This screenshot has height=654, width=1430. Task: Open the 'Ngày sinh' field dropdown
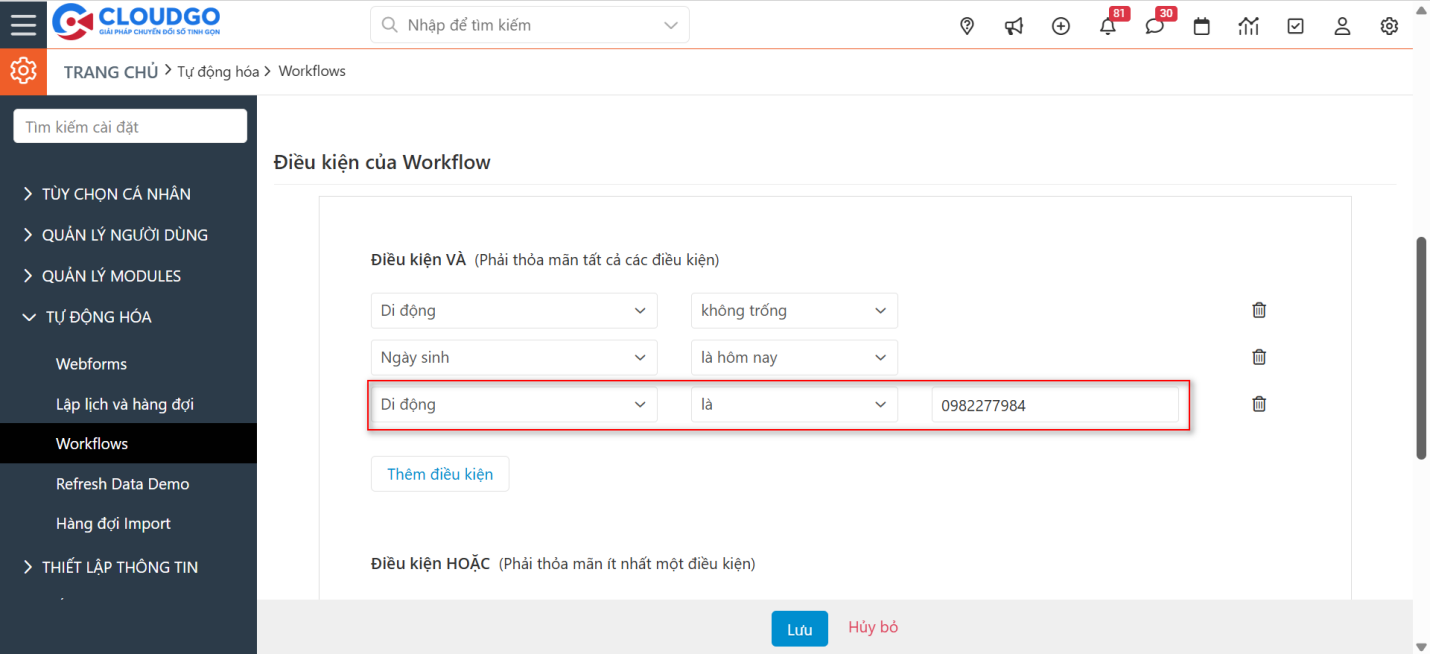(x=513, y=357)
